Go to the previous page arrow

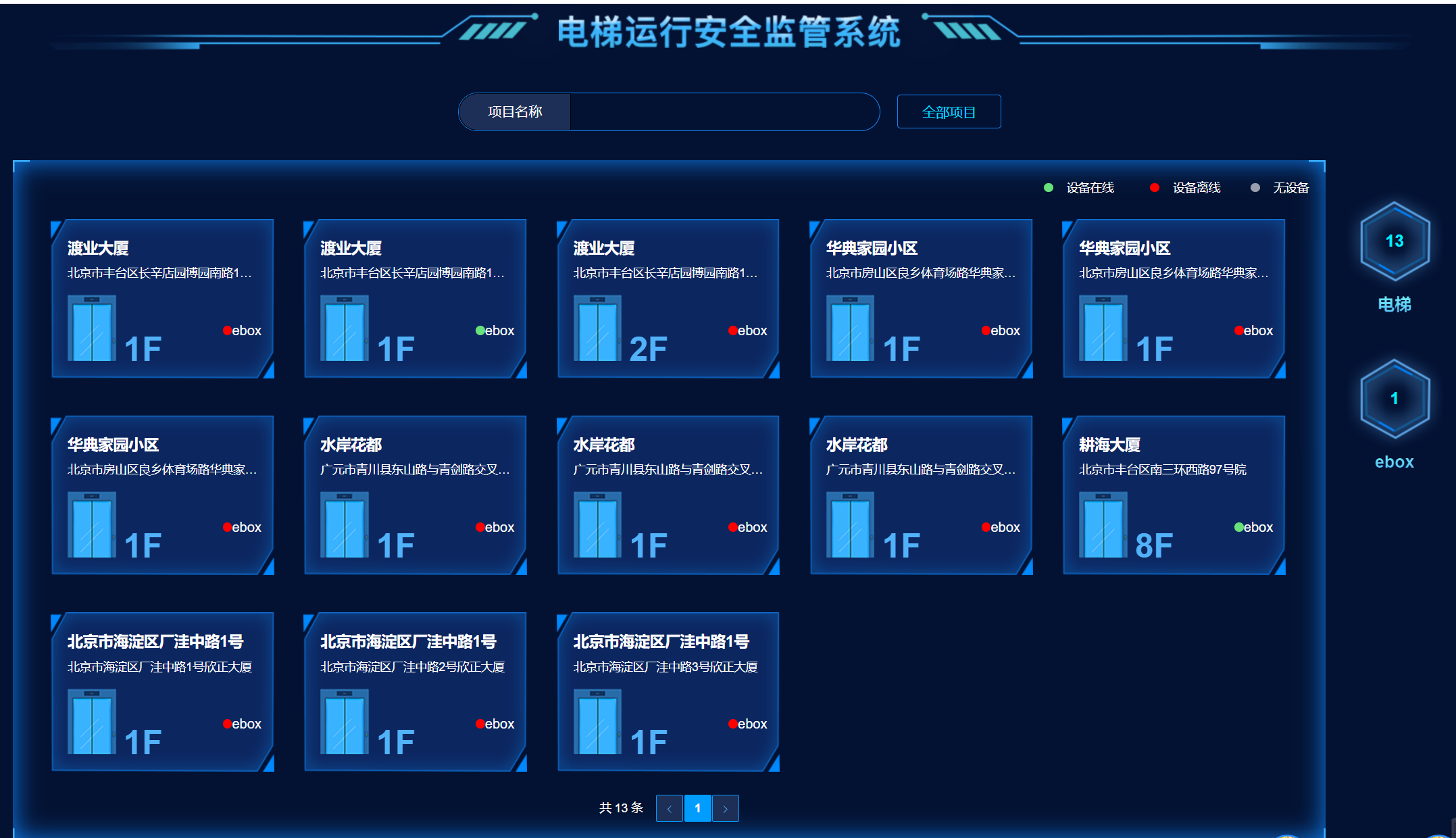[x=669, y=808]
